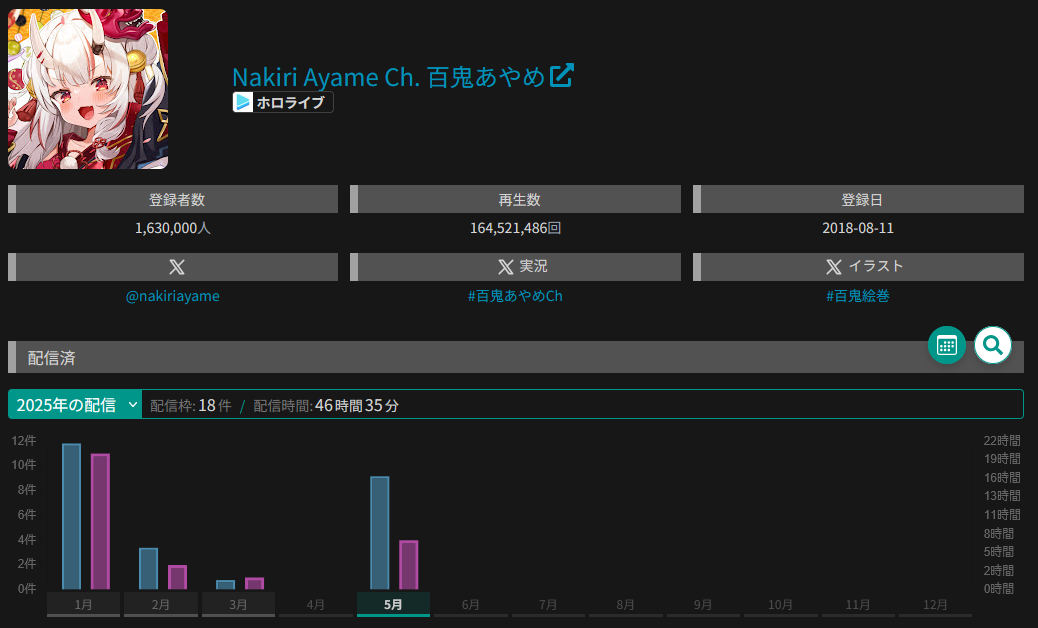Click the blue January stream count bar
The image size is (1038, 628).
pyautogui.click(x=71, y=516)
